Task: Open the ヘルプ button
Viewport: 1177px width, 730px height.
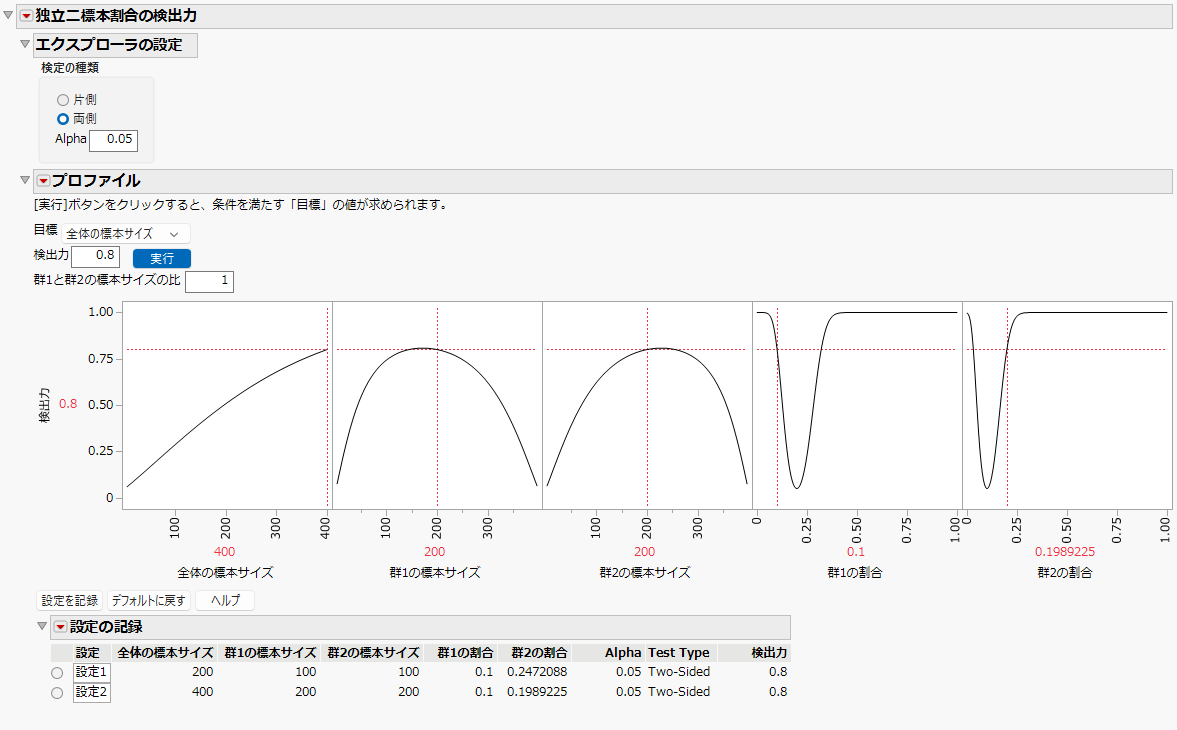Action: tap(225, 601)
